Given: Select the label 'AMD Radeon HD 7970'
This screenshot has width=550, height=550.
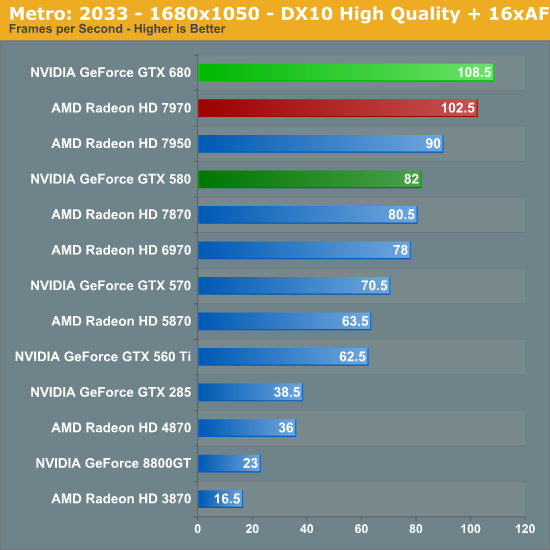Looking at the screenshot, I should click(x=121, y=108).
